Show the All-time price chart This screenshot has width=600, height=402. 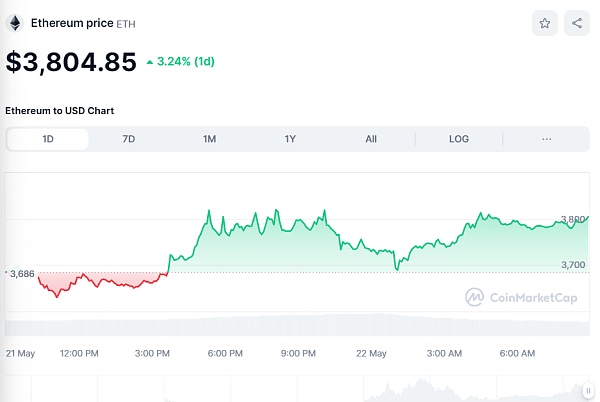click(x=371, y=139)
